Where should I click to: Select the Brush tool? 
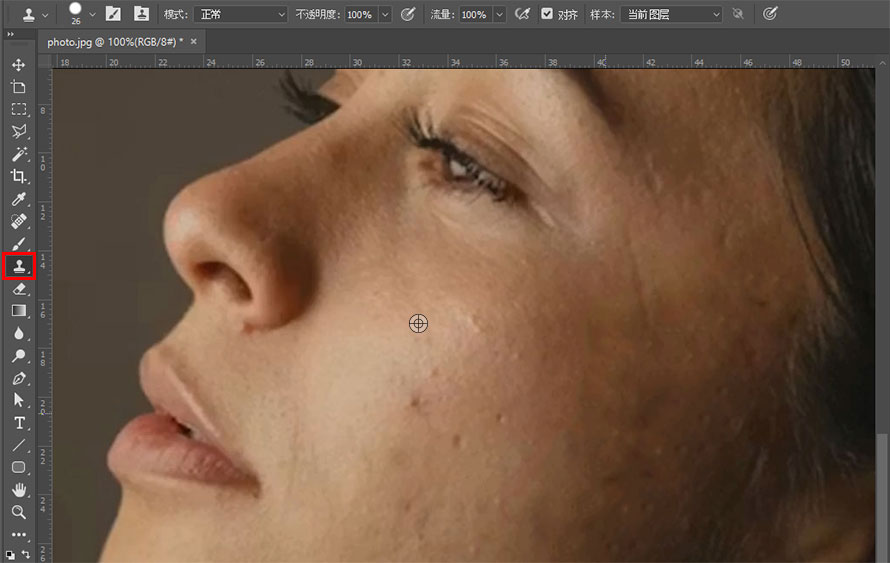19,244
